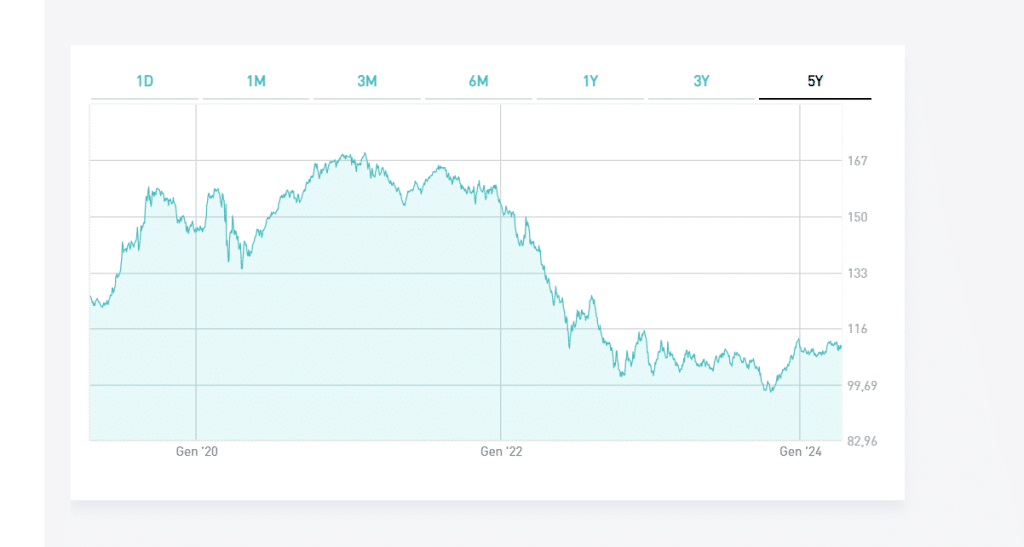Click the active 5Y tab
Viewport: 1024px width, 547px height.
click(814, 81)
